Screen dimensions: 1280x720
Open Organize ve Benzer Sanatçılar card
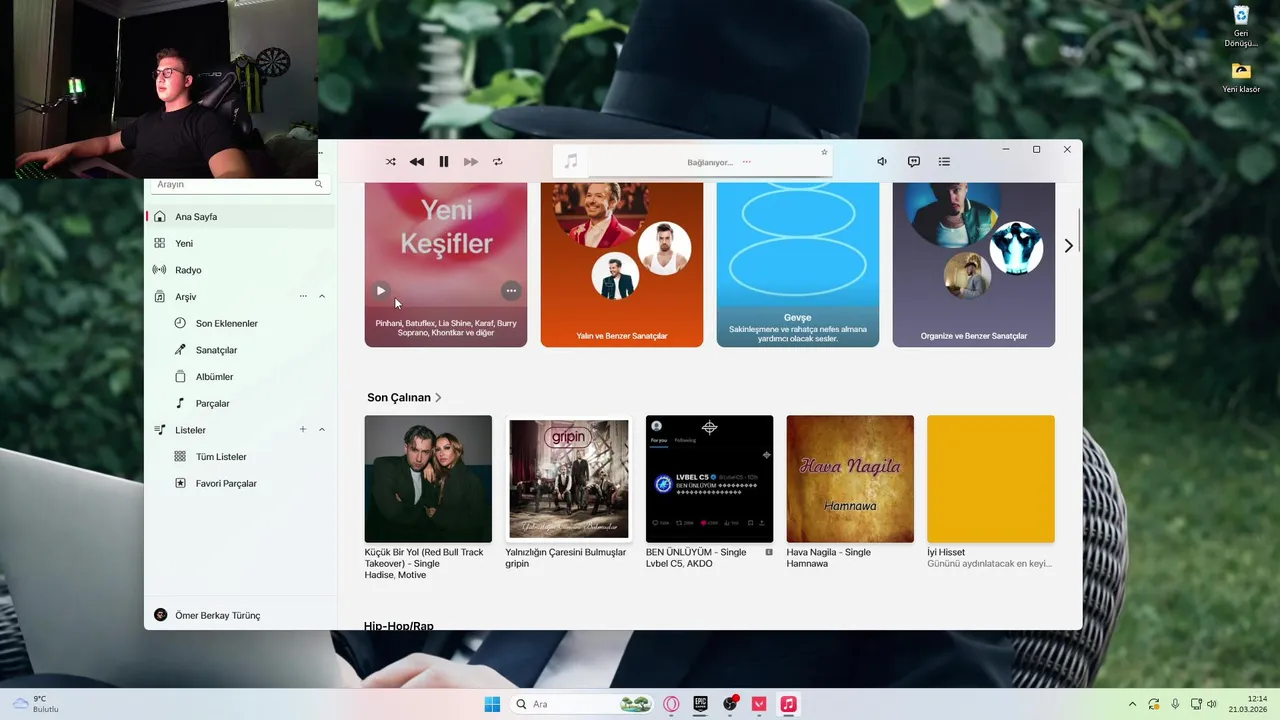974,265
